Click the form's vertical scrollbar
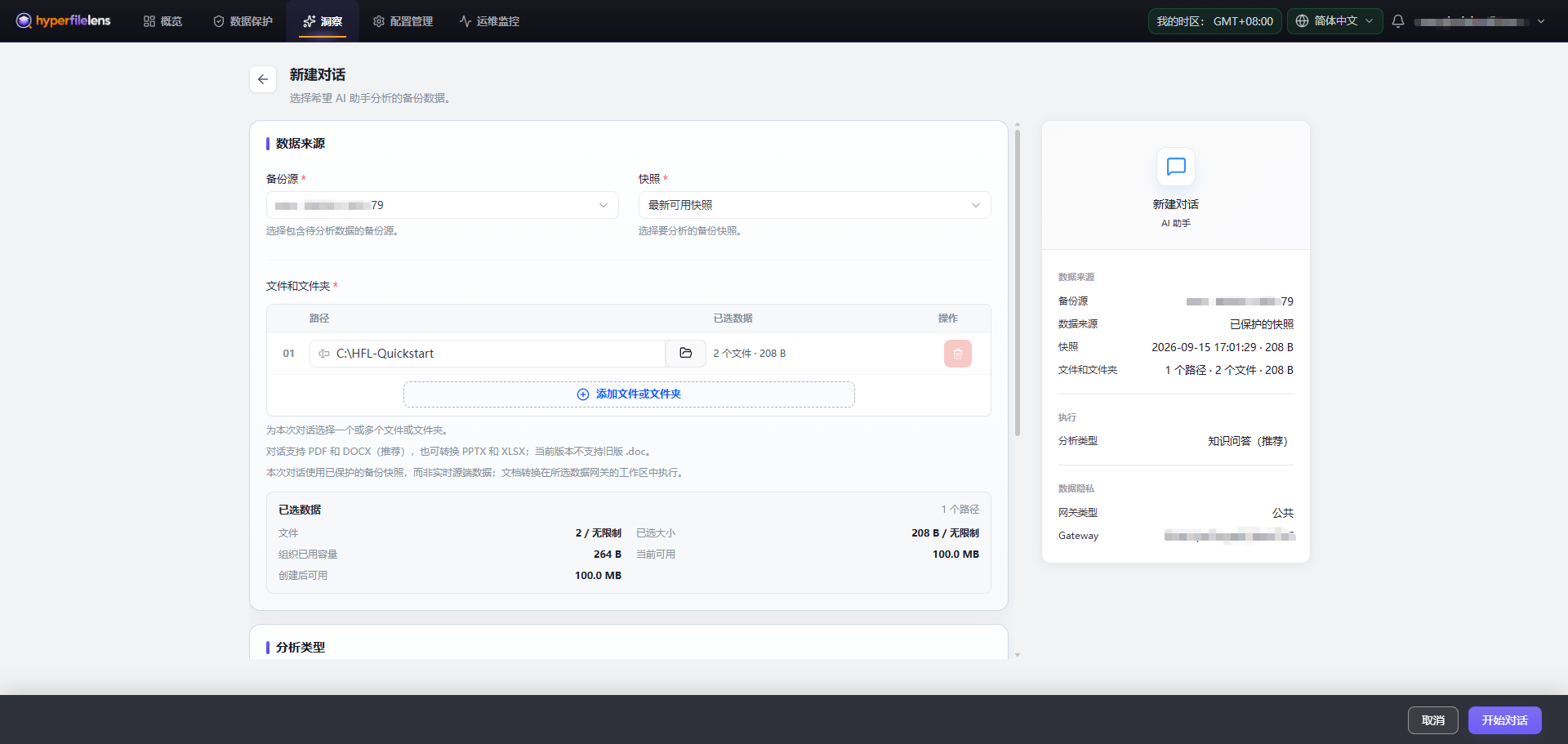This screenshot has height=744, width=1568. [x=1018, y=282]
